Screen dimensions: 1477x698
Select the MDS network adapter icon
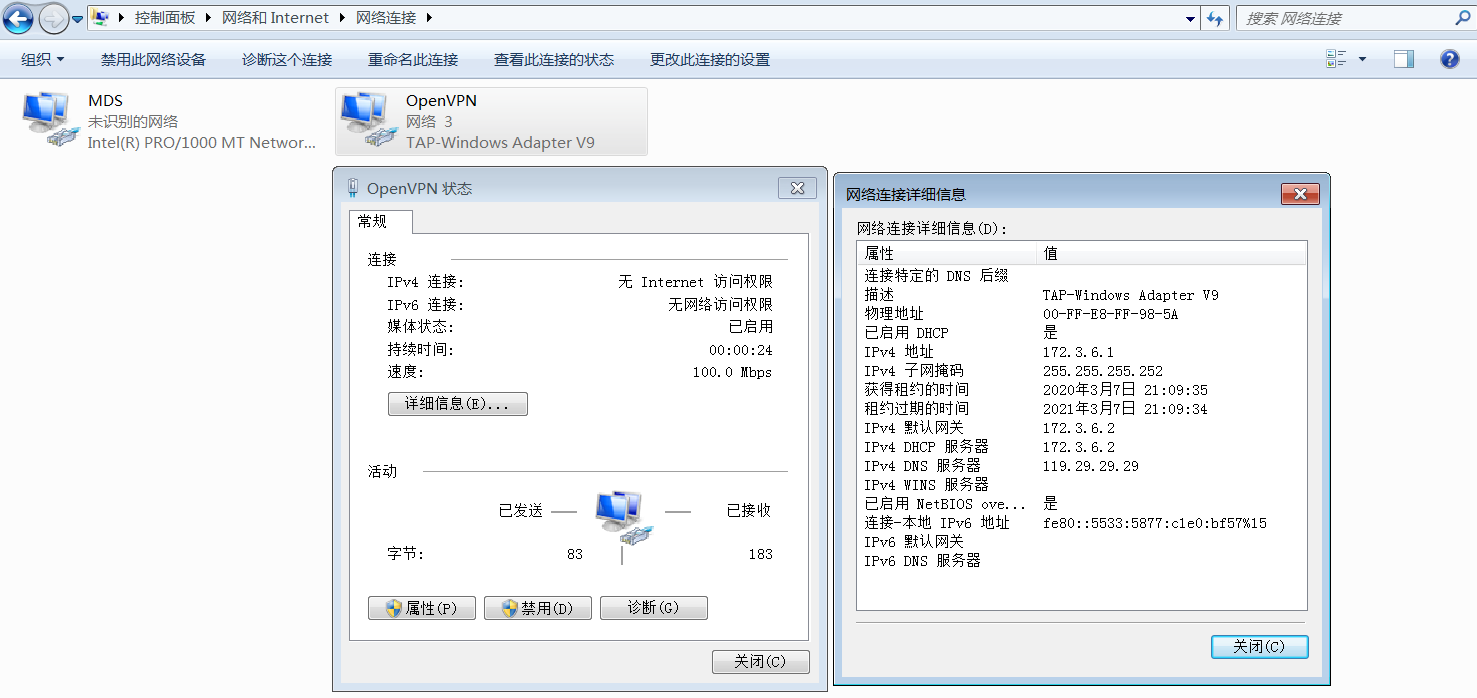50,120
